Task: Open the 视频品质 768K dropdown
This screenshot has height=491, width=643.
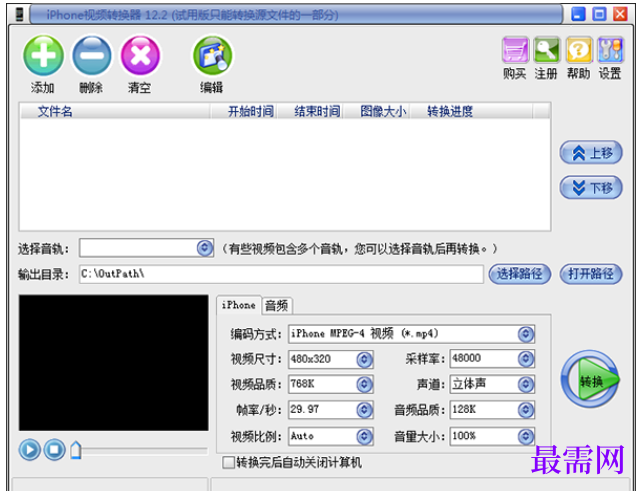Action: point(364,384)
